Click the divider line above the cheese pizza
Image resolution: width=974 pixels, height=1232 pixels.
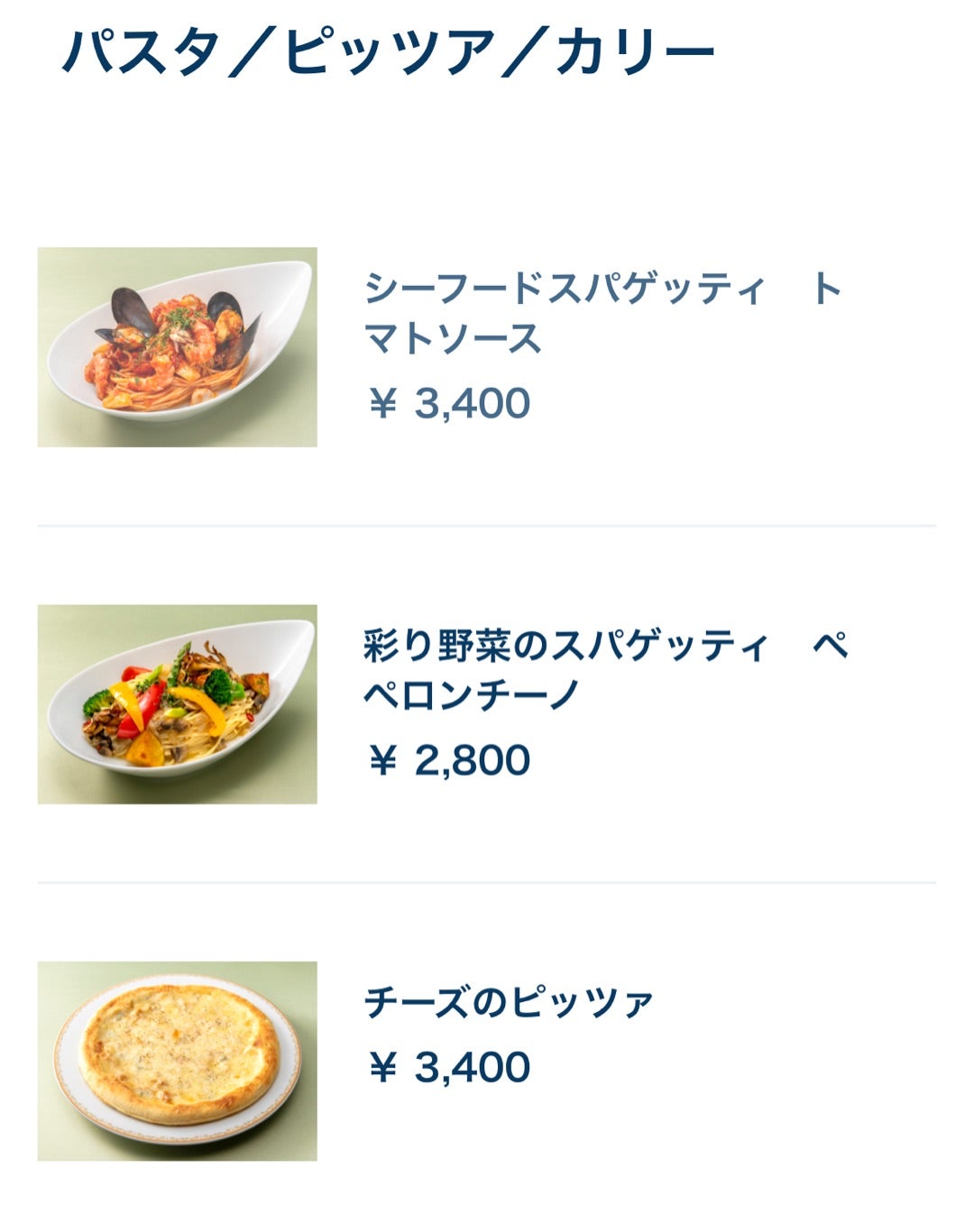coord(487,882)
